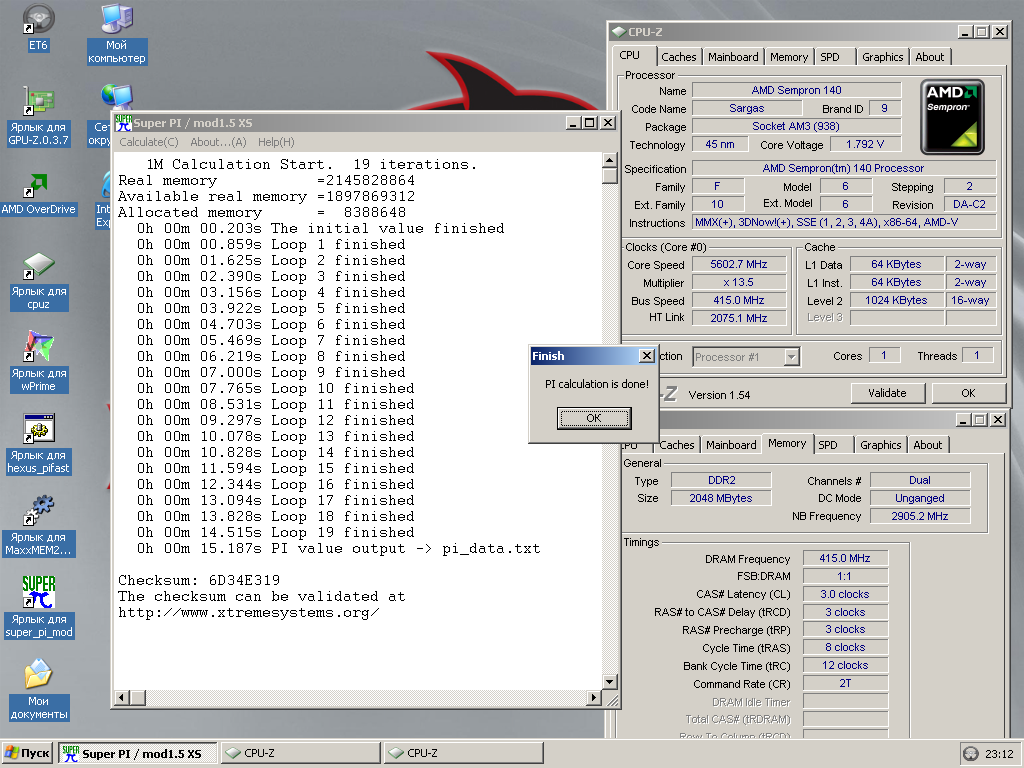Activate Super PI / mod1.5 XS taskbar button

click(138, 753)
